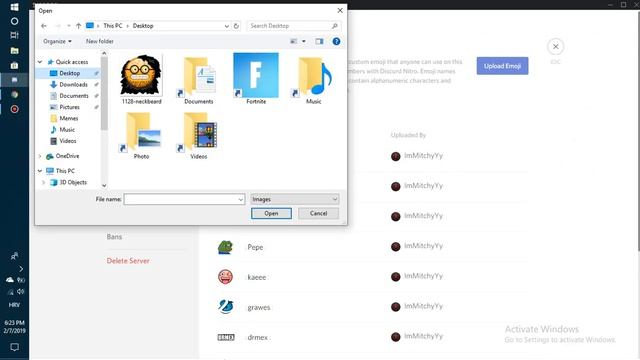640x360 pixels.
Task: Click the drmex emoji icon
Action: click(x=226, y=337)
